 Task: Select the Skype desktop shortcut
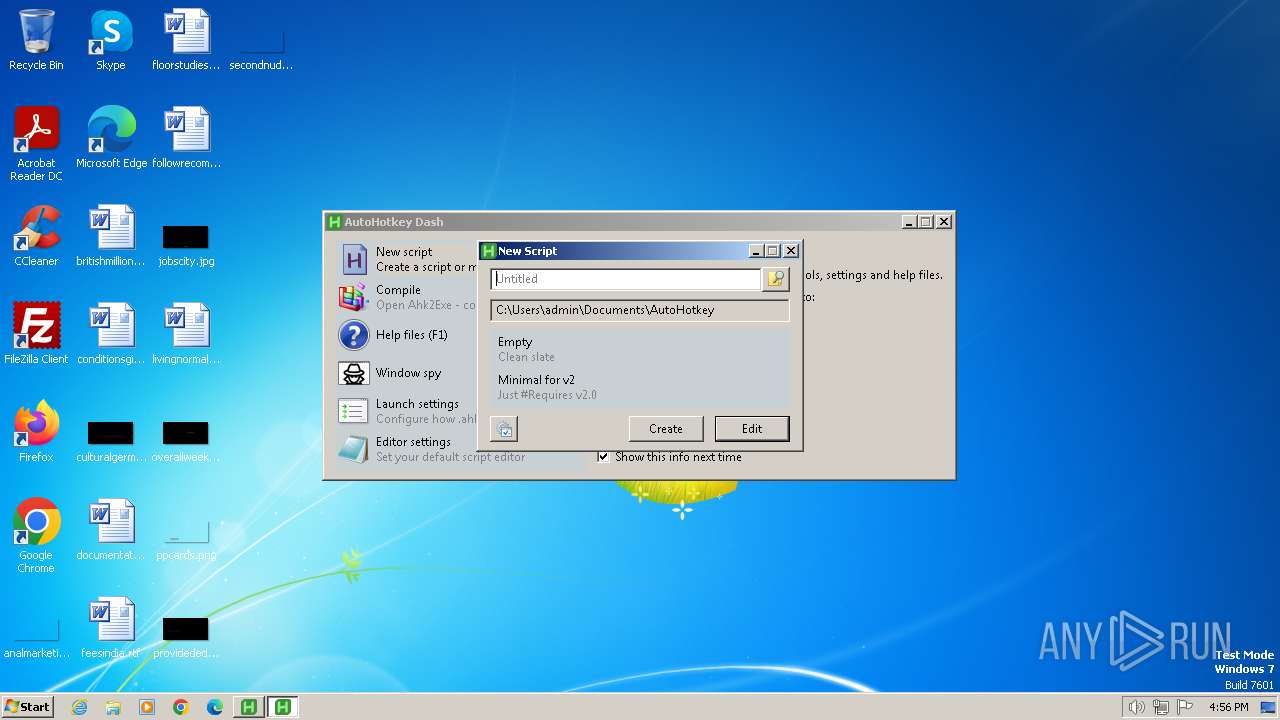[x=111, y=40]
